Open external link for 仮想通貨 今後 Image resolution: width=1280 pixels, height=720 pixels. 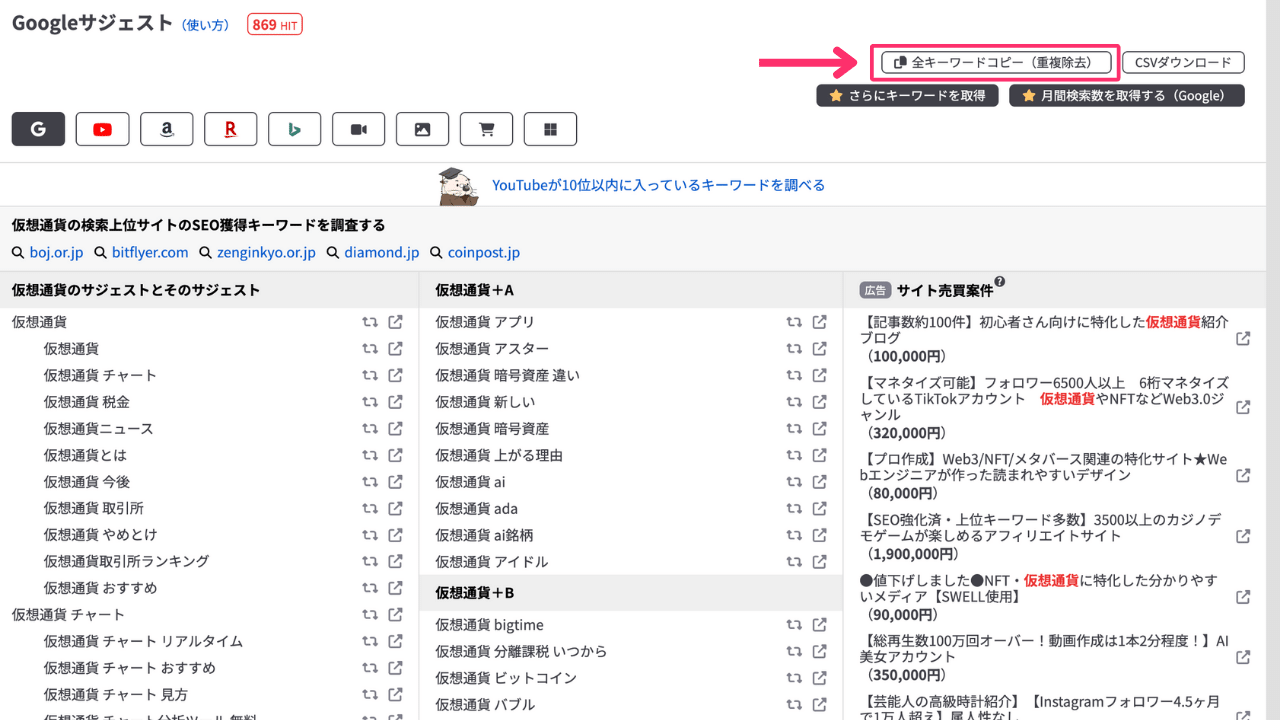coord(395,481)
